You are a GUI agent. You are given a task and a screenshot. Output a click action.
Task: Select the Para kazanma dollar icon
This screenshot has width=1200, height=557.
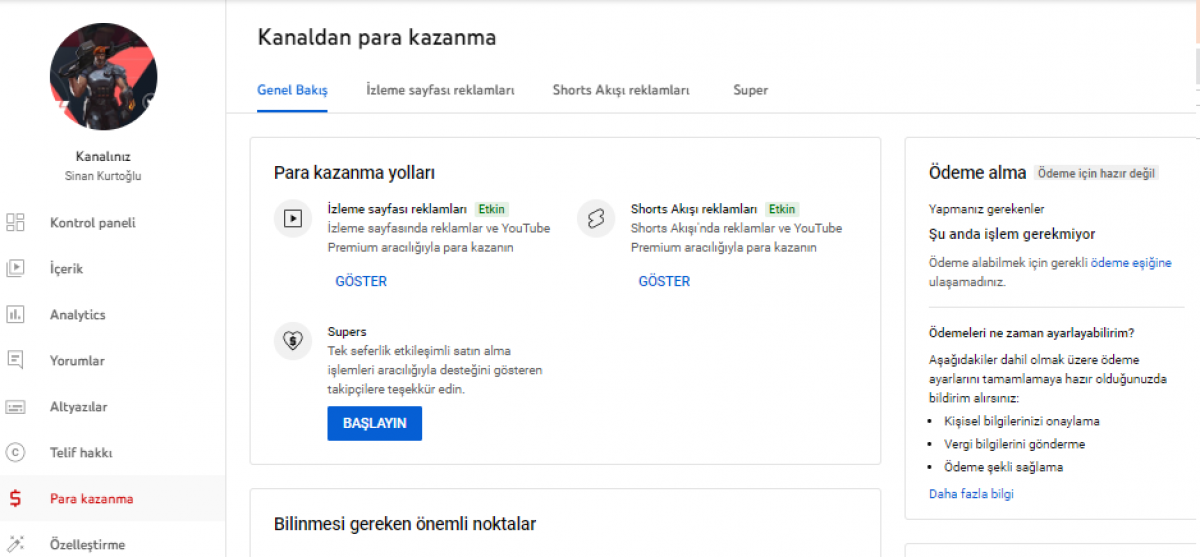(15, 498)
